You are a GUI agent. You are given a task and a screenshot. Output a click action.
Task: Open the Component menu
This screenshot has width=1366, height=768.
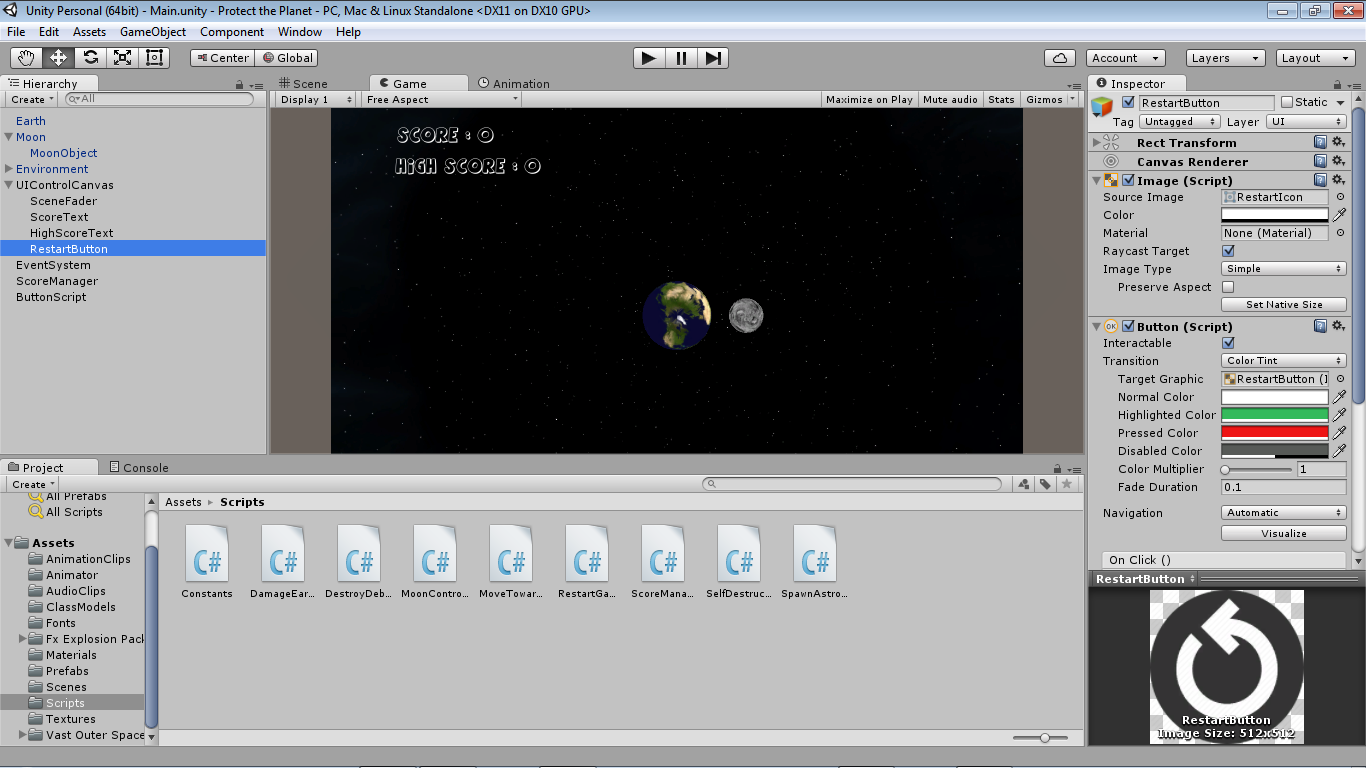click(x=232, y=32)
